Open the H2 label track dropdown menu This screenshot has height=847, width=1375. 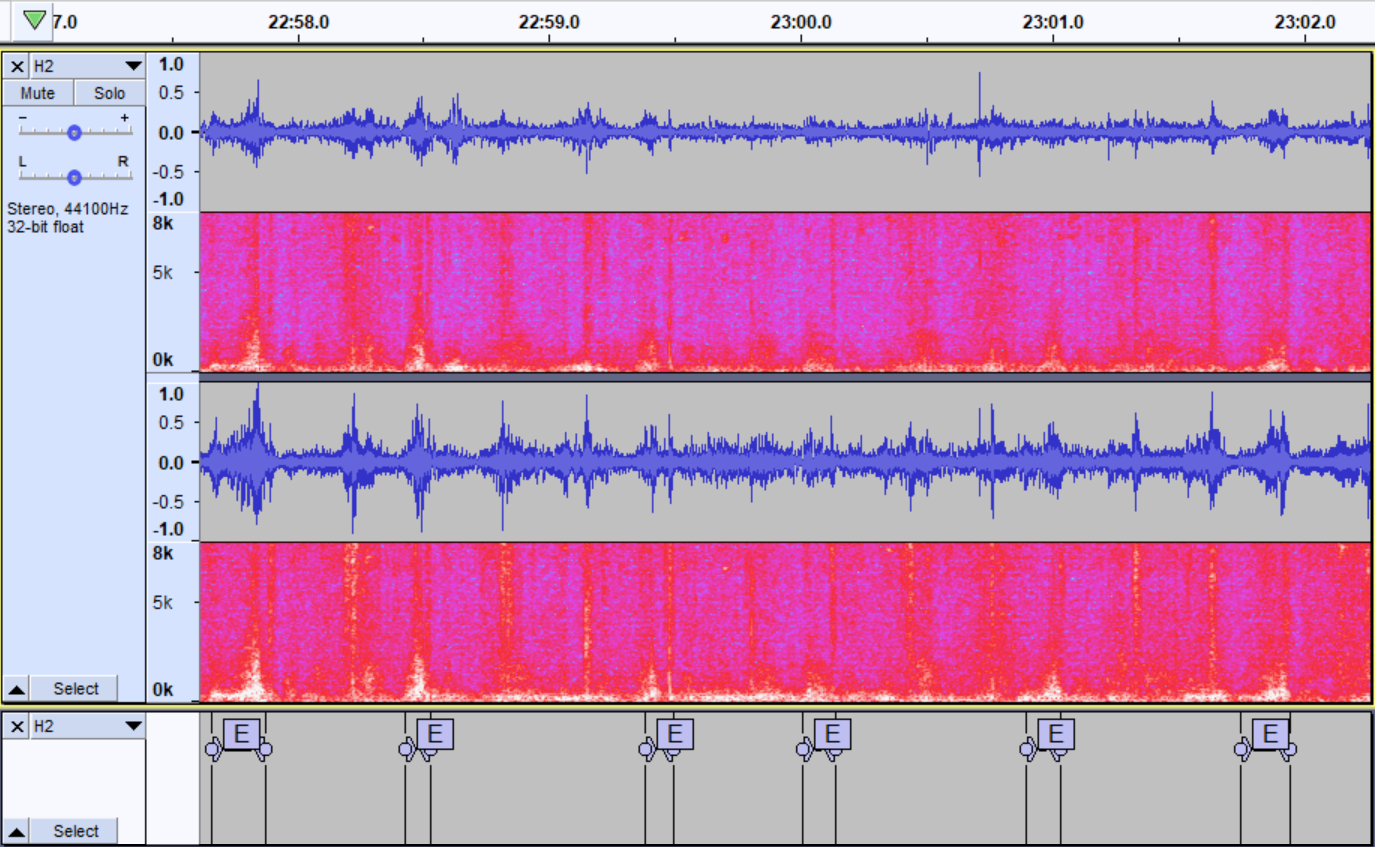[x=133, y=727]
